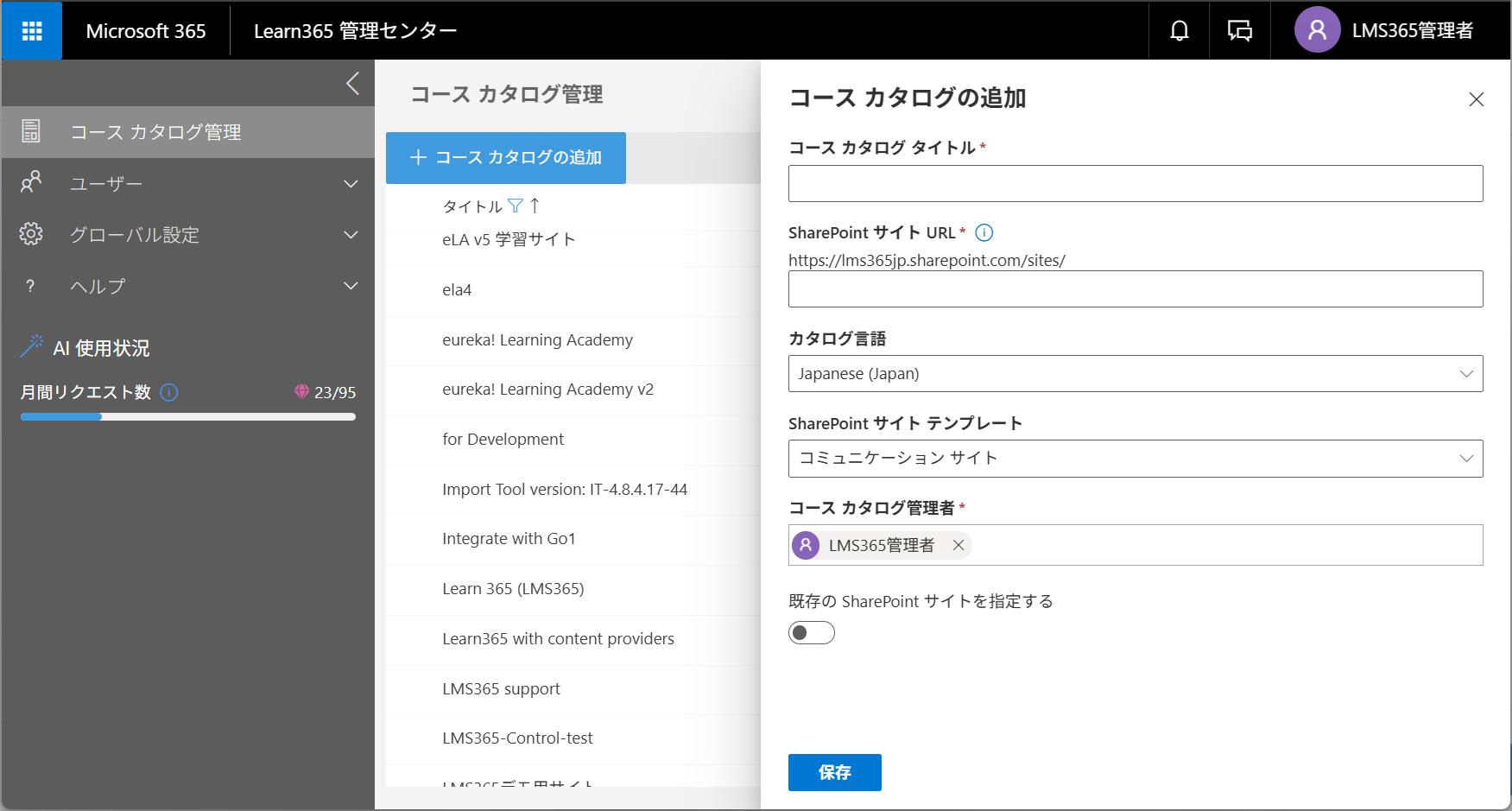Show info for SharePoint サイト URL
Viewport: 1512px width, 811px height.
(x=984, y=232)
